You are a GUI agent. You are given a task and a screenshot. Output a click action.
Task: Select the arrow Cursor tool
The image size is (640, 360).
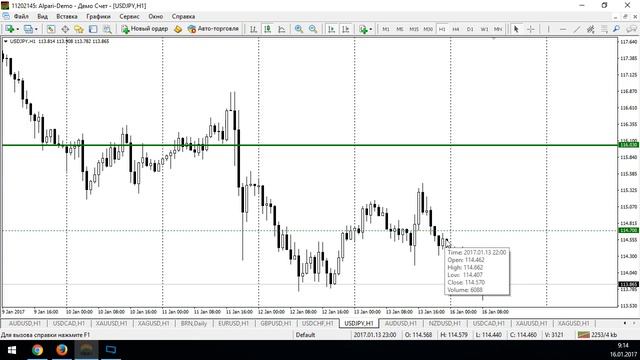click(516, 29)
